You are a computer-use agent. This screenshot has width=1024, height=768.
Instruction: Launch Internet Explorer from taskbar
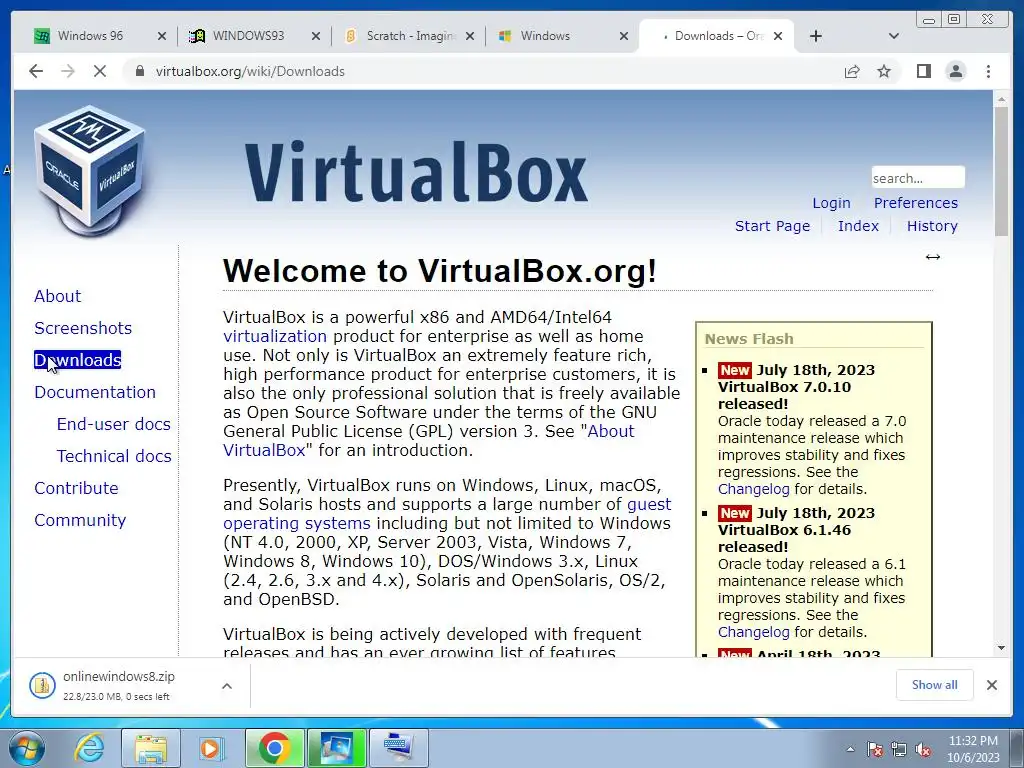tap(89, 748)
